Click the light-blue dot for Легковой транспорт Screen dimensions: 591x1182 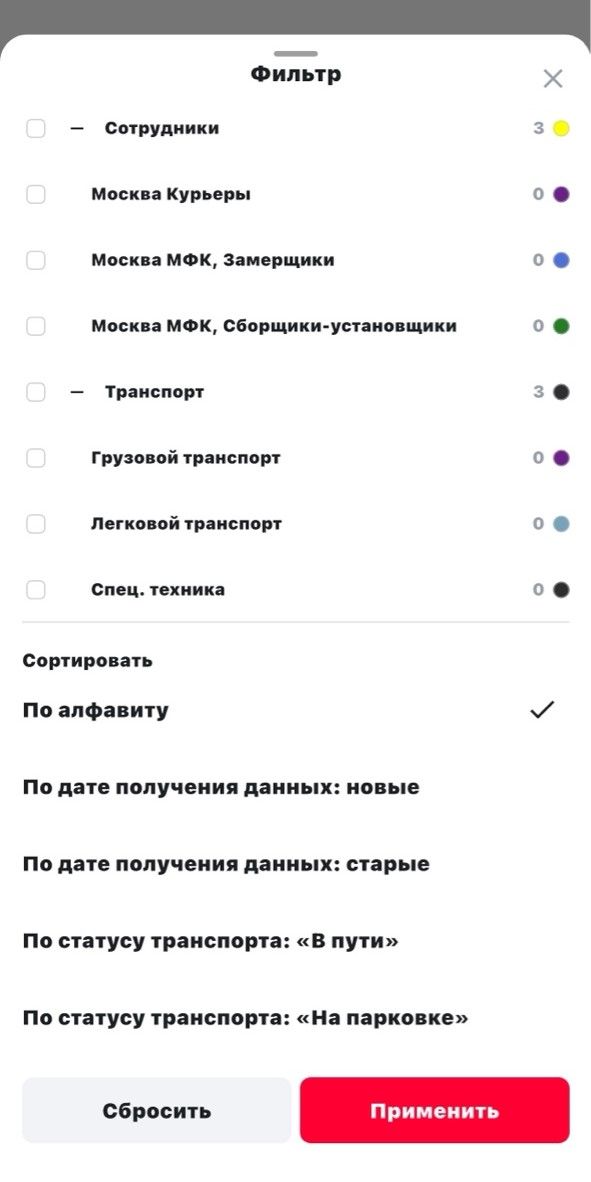(561, 524)
